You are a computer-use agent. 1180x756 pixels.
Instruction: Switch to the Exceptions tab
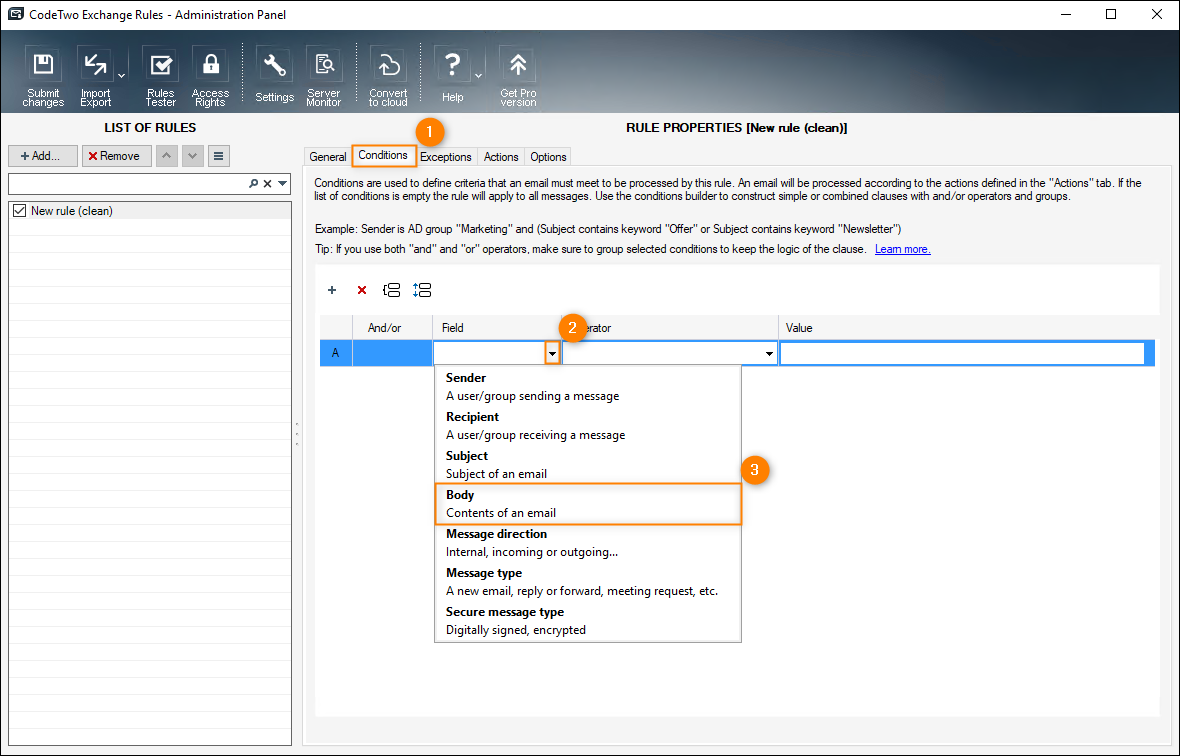[446, 156]
